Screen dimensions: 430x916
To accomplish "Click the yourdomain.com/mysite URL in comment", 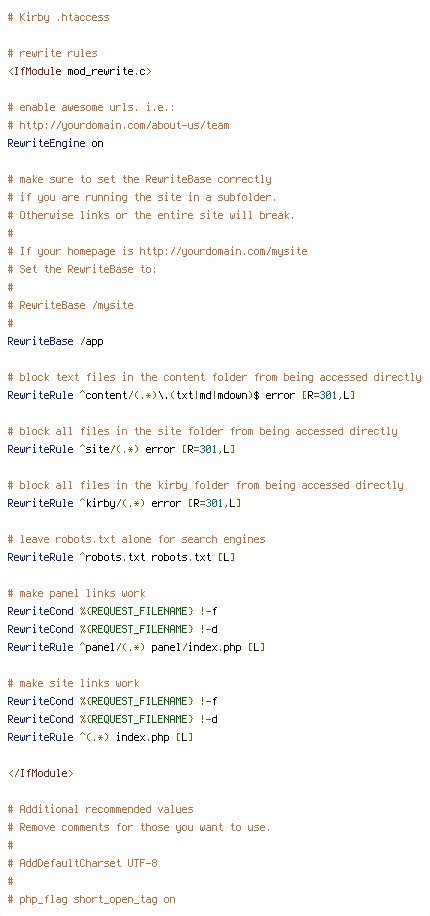I will pyautogui.click(x=223, y=251).
